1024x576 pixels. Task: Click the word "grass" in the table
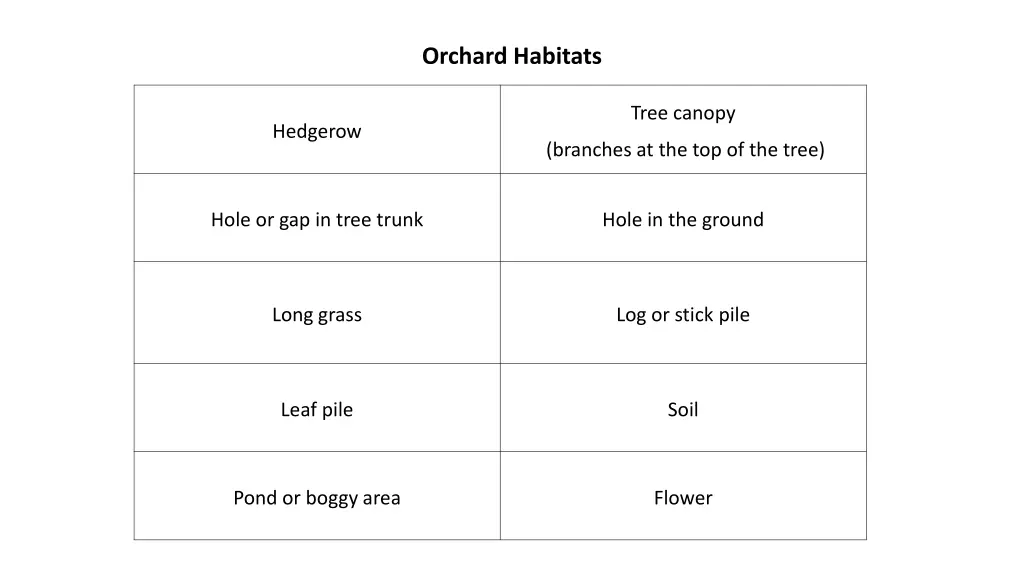340,315
